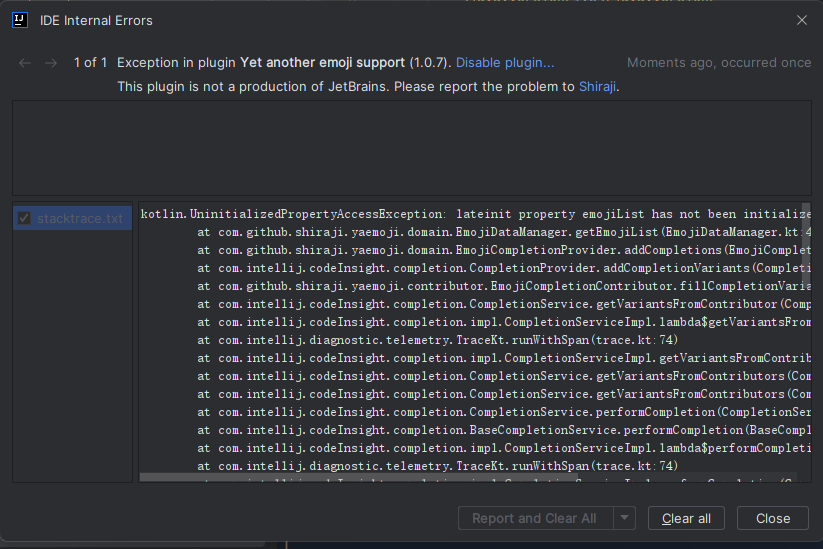
Task: Click the 'Moments ago, occurred once' timestamp
Action: 719,63
